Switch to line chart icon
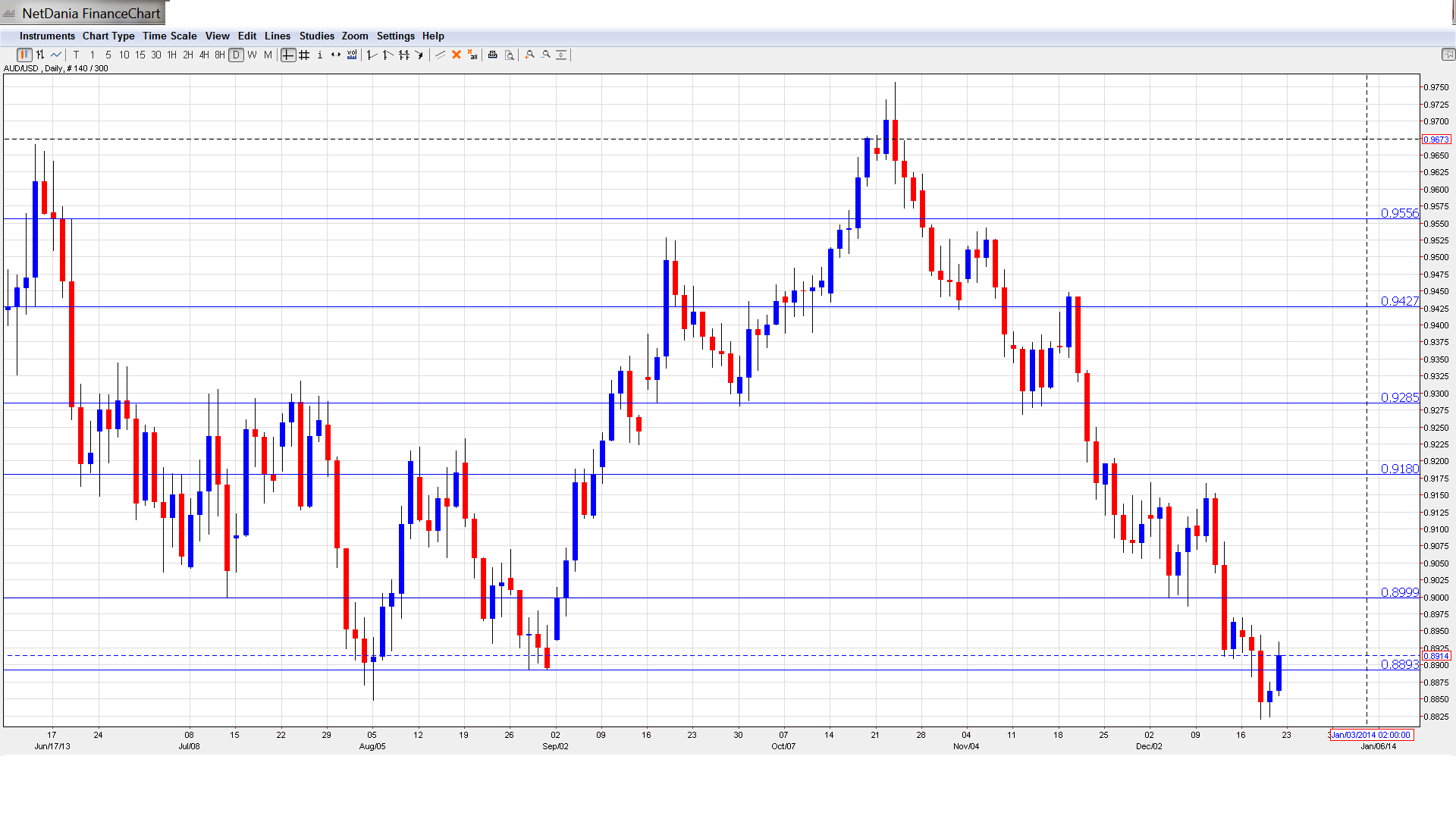The width and height of the screenshot is (1456, 819). coord(56,55)
